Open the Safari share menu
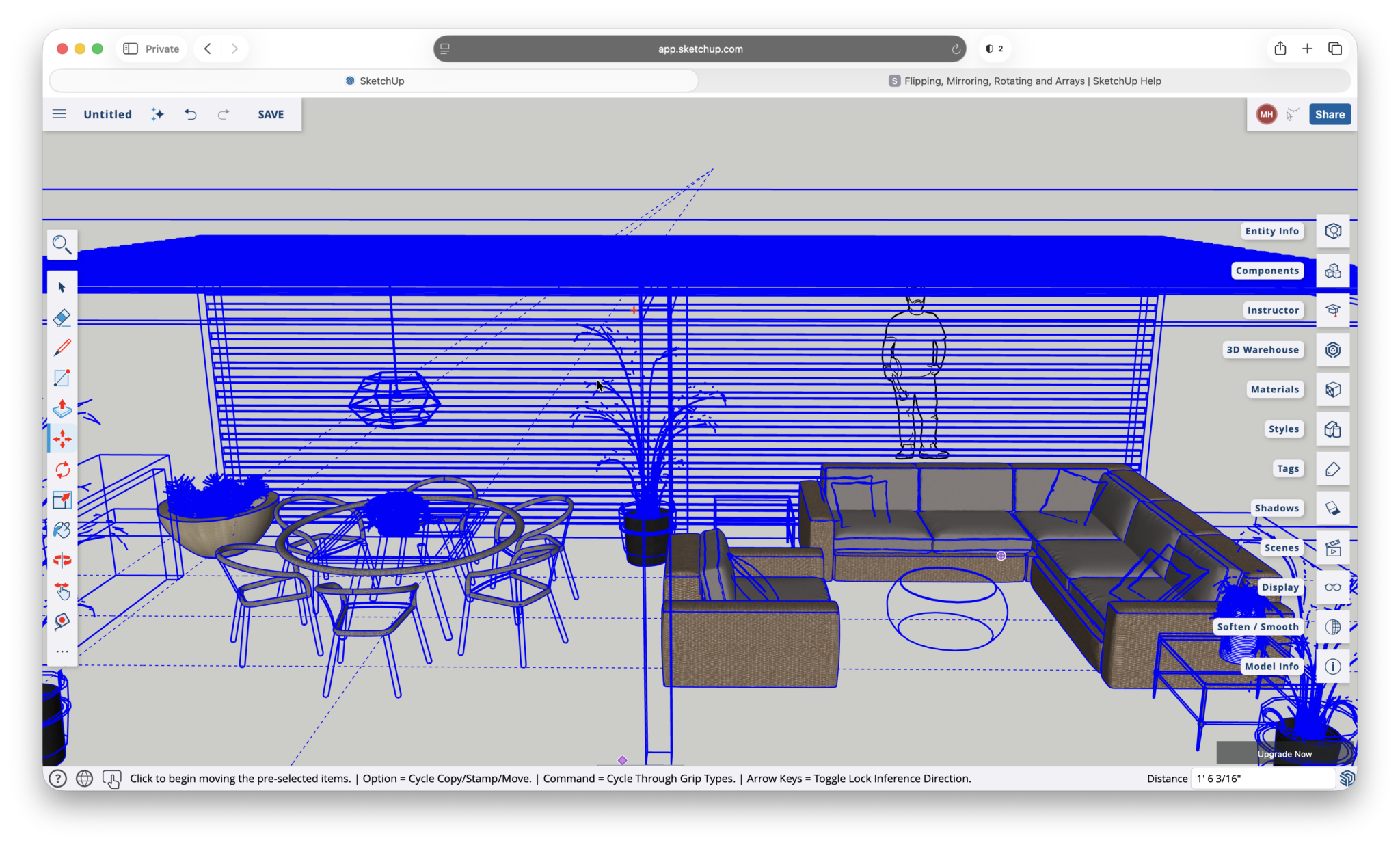 pyautogui.click(x=1280, y=49)
